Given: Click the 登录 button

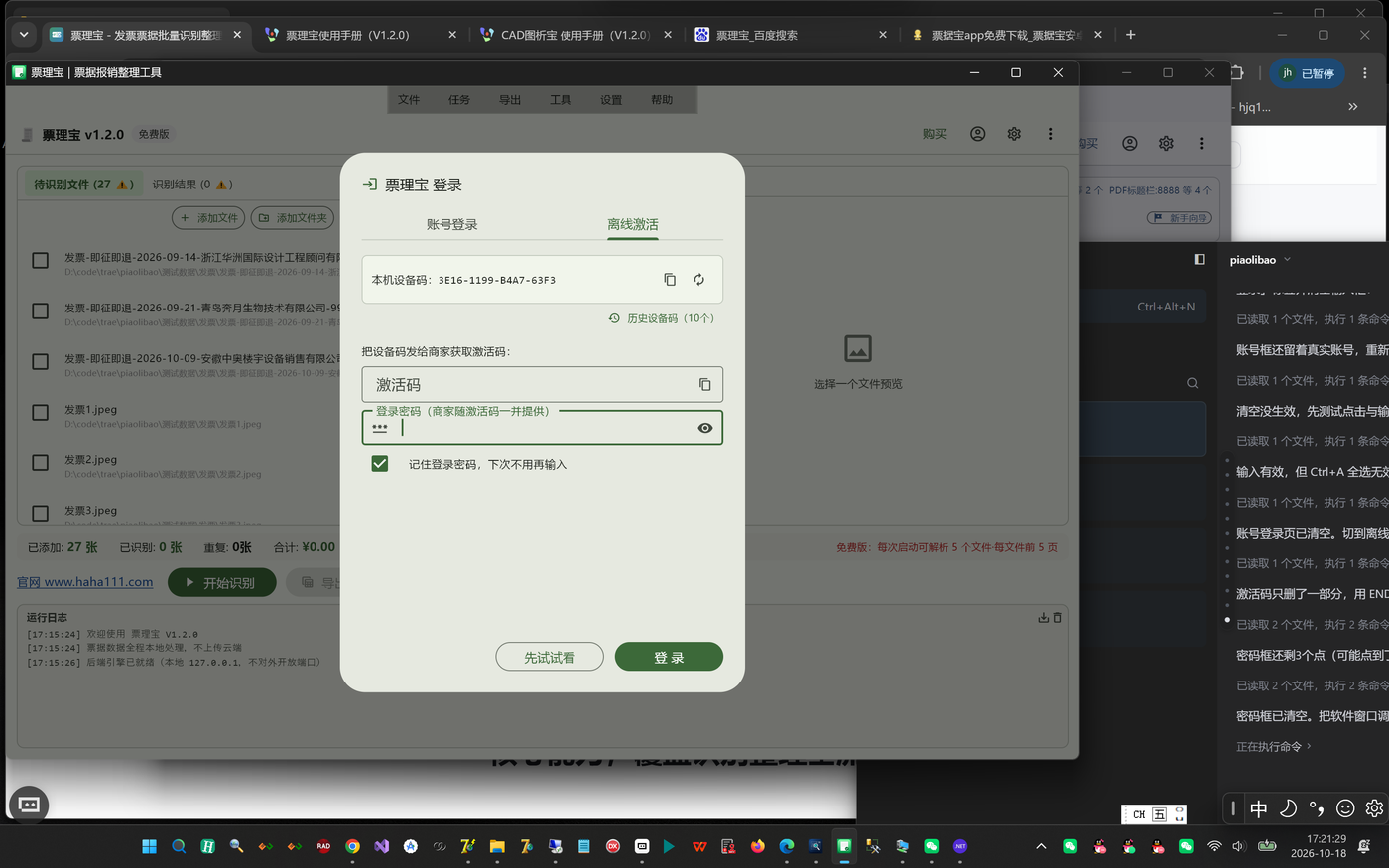Looking at the screenshot, I should pos(669,657).
